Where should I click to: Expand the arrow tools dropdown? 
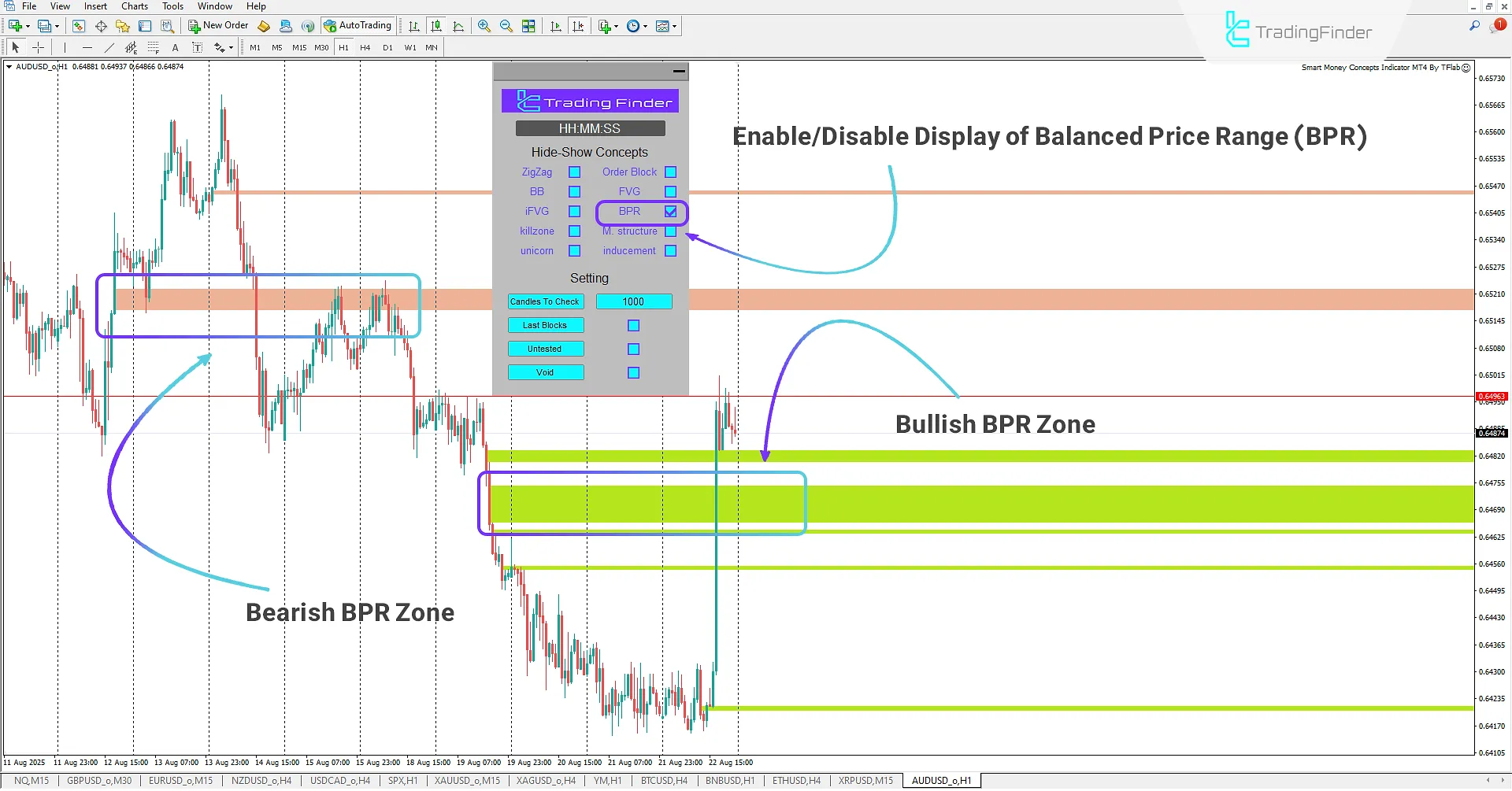point(231,47)
